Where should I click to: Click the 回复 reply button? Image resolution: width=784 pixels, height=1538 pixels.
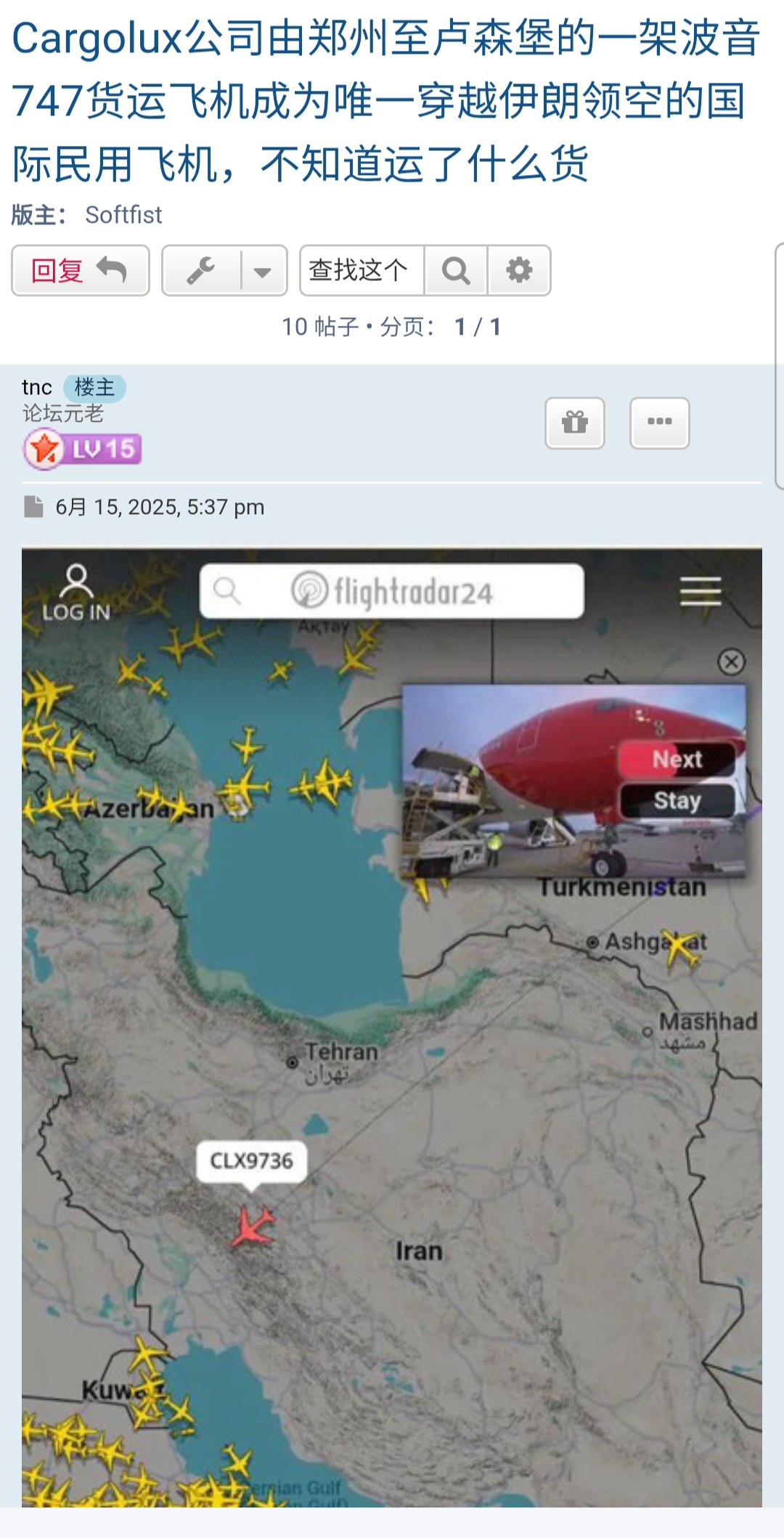[80, 271]
